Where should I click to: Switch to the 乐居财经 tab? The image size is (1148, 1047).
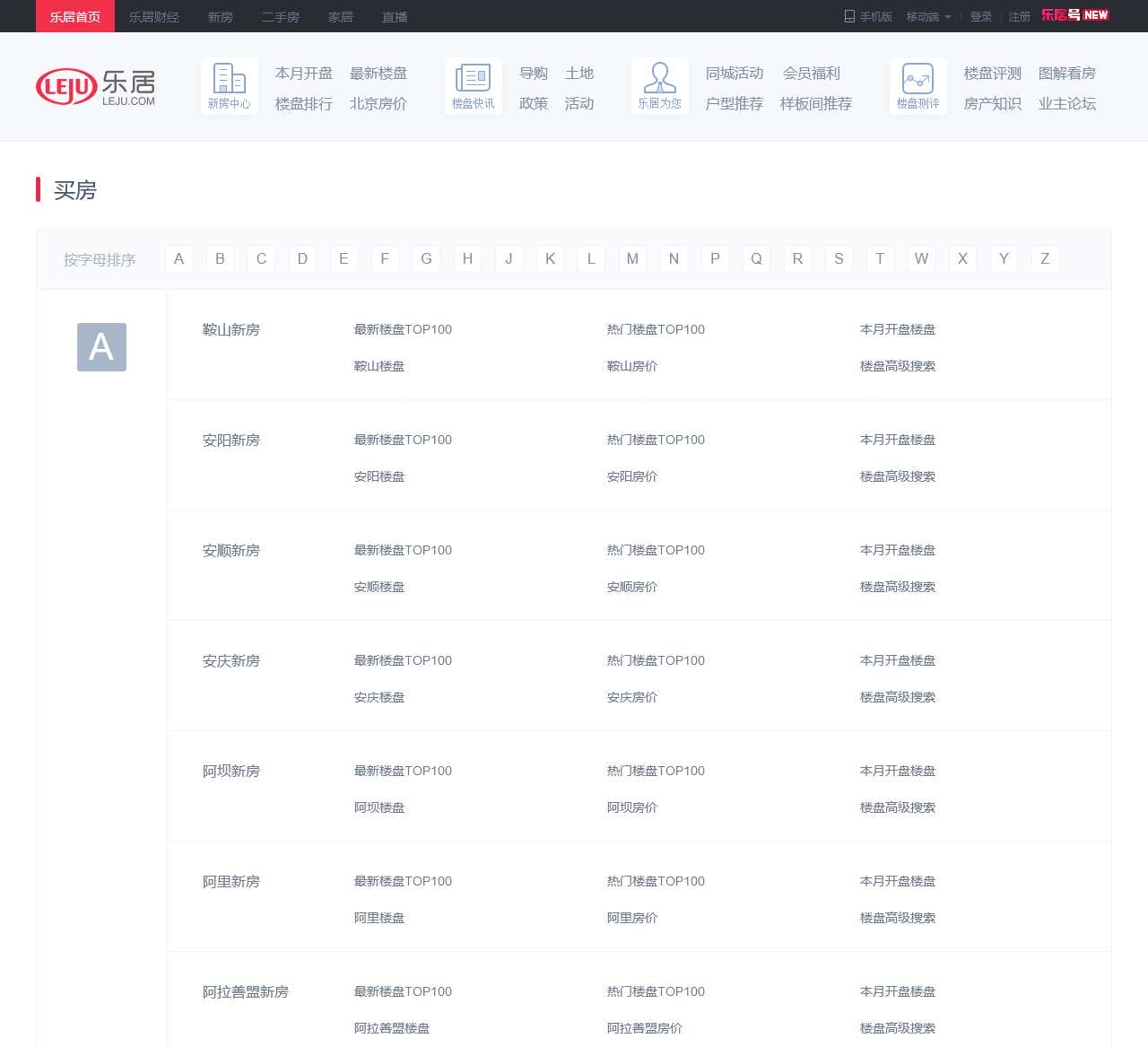(154, 17)
